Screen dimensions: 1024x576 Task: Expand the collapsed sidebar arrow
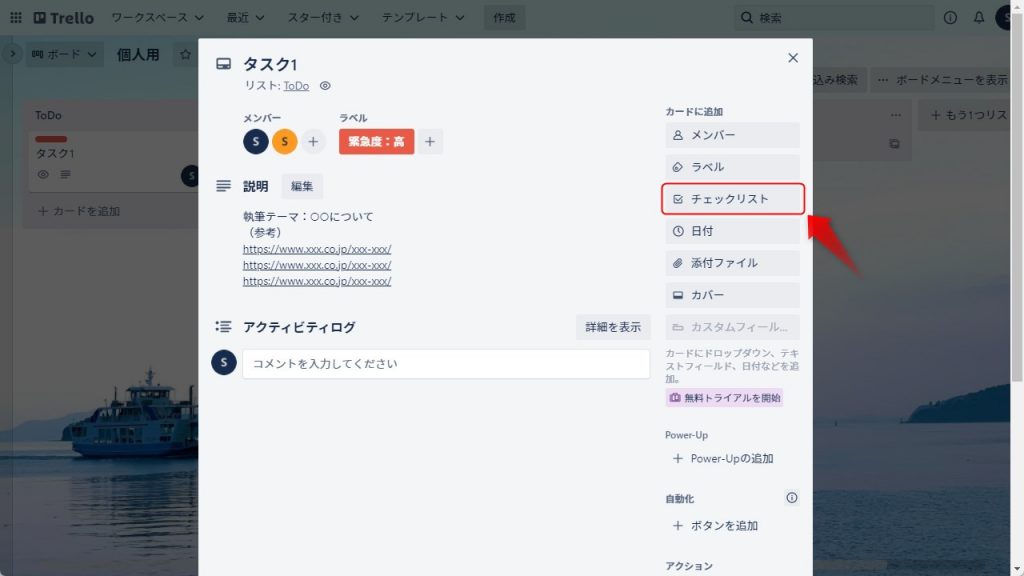coord(12,54)
